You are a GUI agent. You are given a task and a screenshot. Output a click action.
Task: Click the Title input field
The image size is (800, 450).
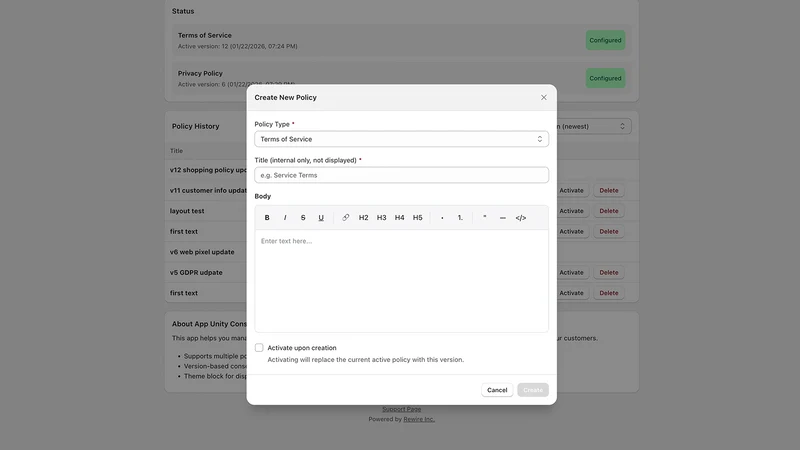[x=402, y=175]
